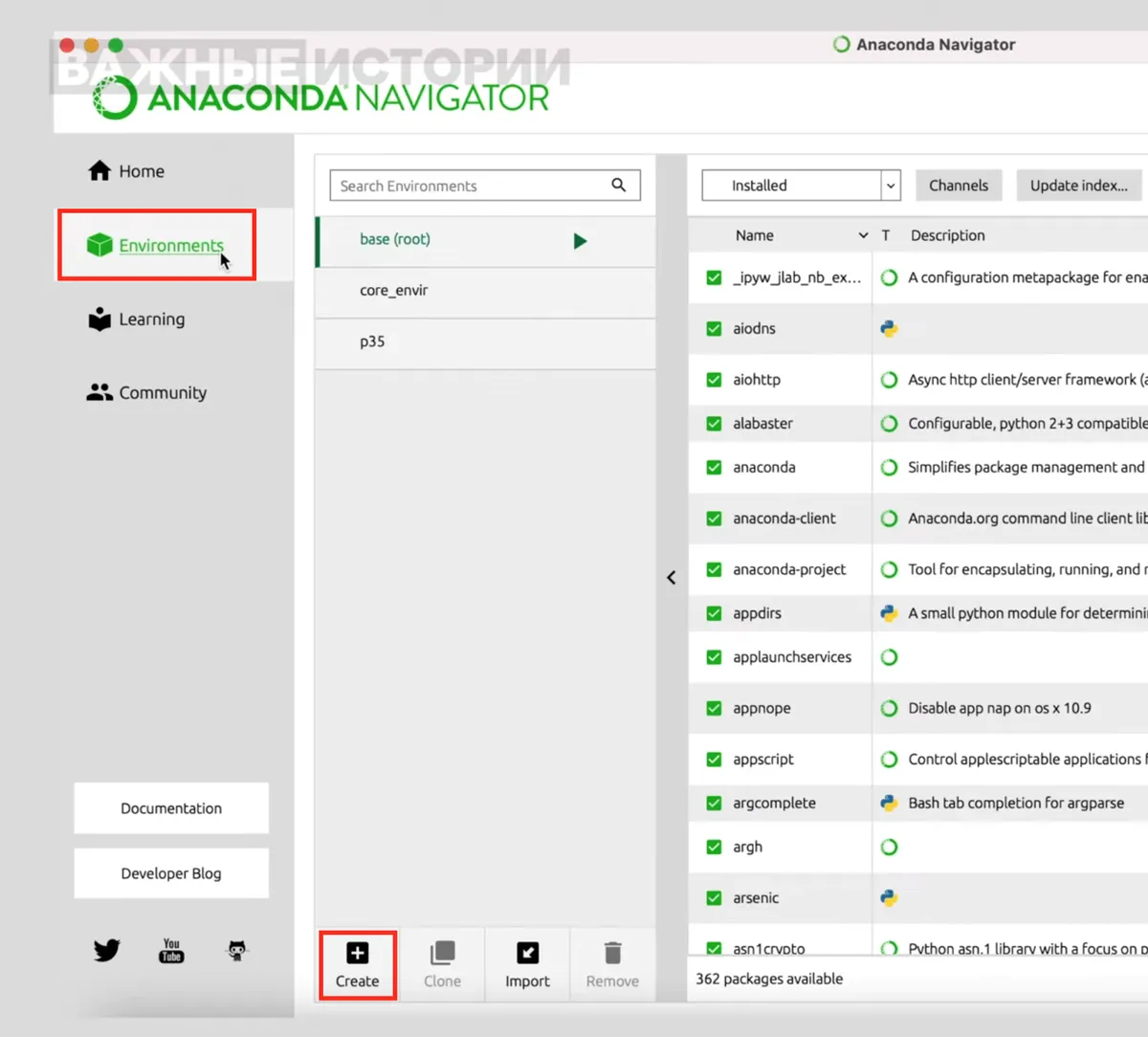
Task: Toggle the argh package checkbox
Action: click(714, 847)
